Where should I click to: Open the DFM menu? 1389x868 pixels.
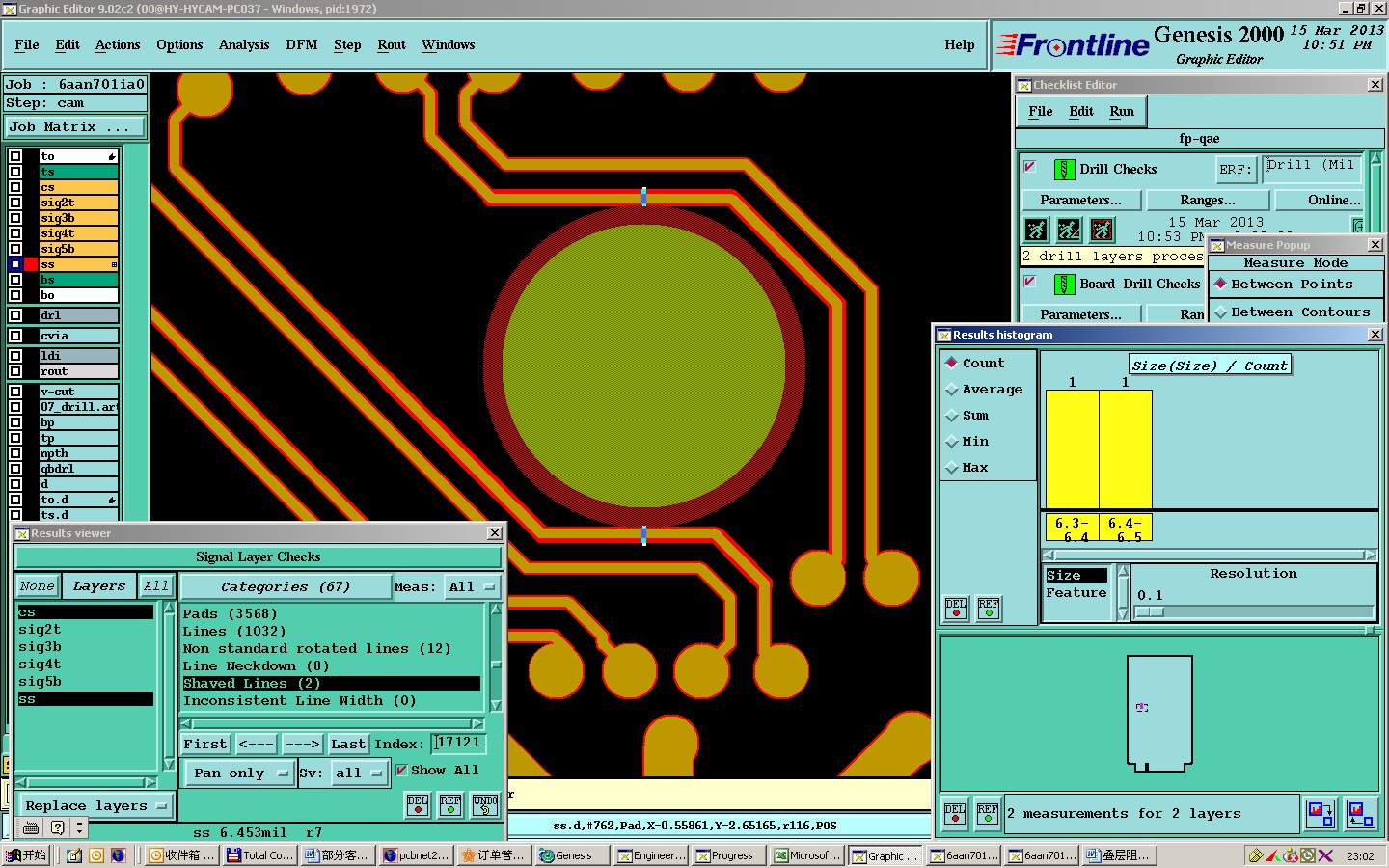pos(301,45)
